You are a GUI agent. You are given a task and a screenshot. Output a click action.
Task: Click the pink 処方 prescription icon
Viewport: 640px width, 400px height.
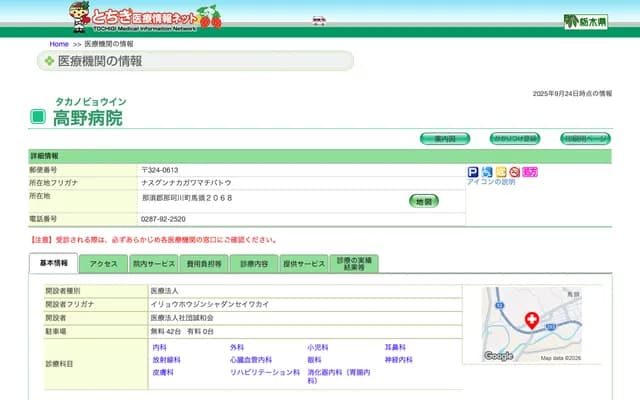coord(530,172)
